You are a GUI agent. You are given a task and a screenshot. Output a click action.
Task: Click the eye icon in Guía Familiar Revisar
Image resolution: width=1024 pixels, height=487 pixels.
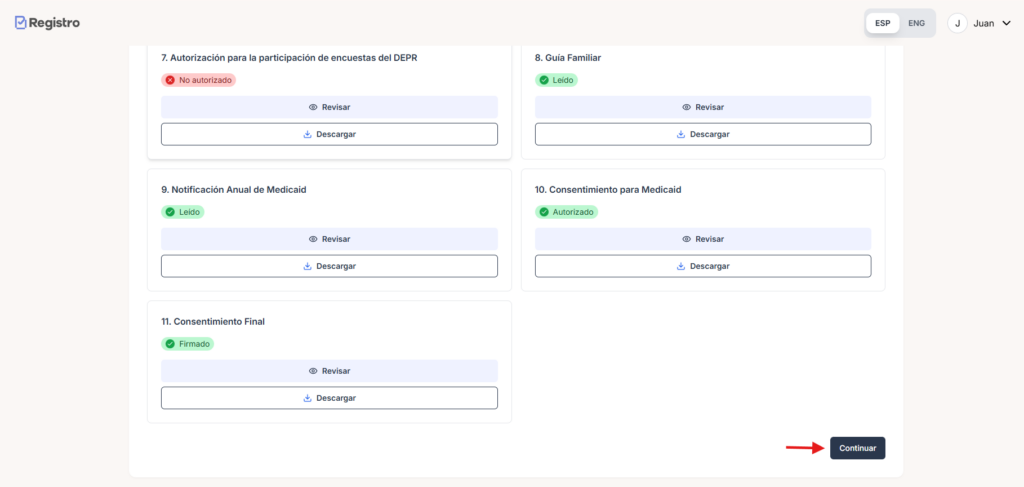point(686,107)
